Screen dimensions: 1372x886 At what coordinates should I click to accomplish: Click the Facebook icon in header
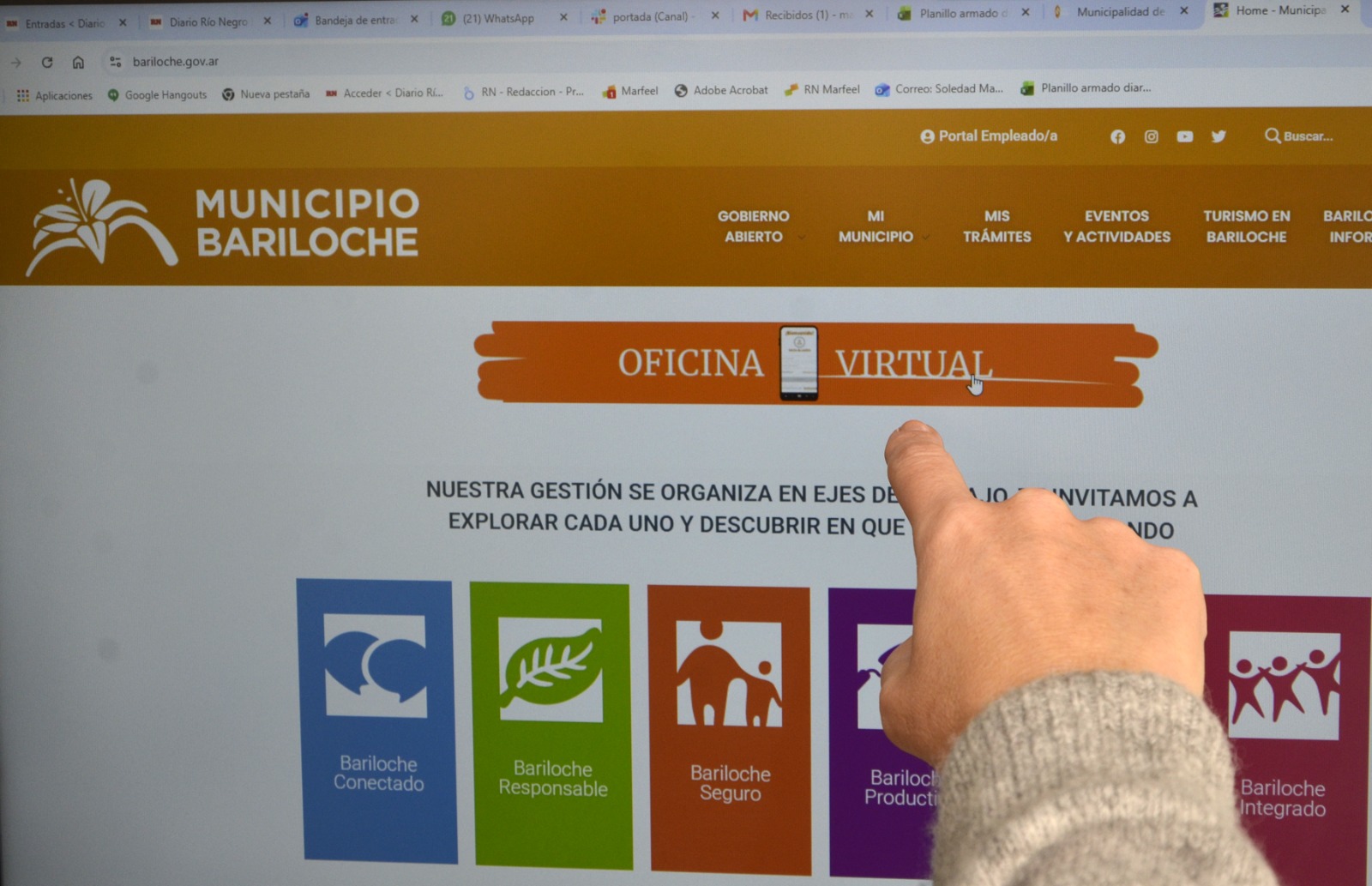point(1117,136)
